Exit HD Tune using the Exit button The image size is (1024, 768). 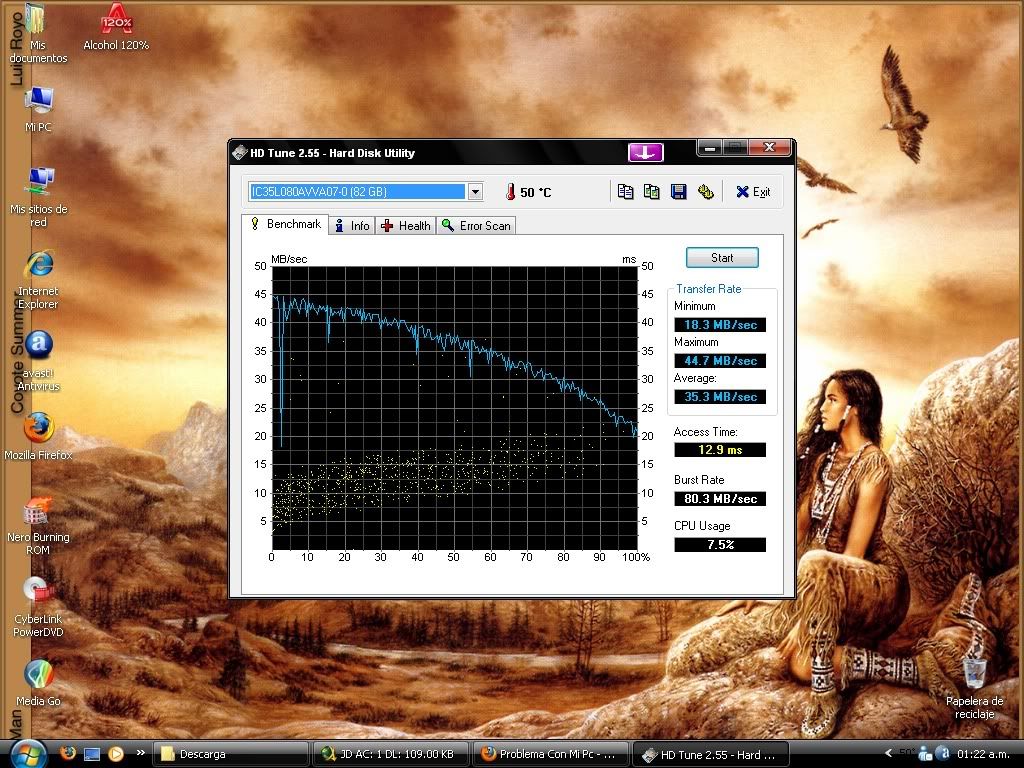753,191
